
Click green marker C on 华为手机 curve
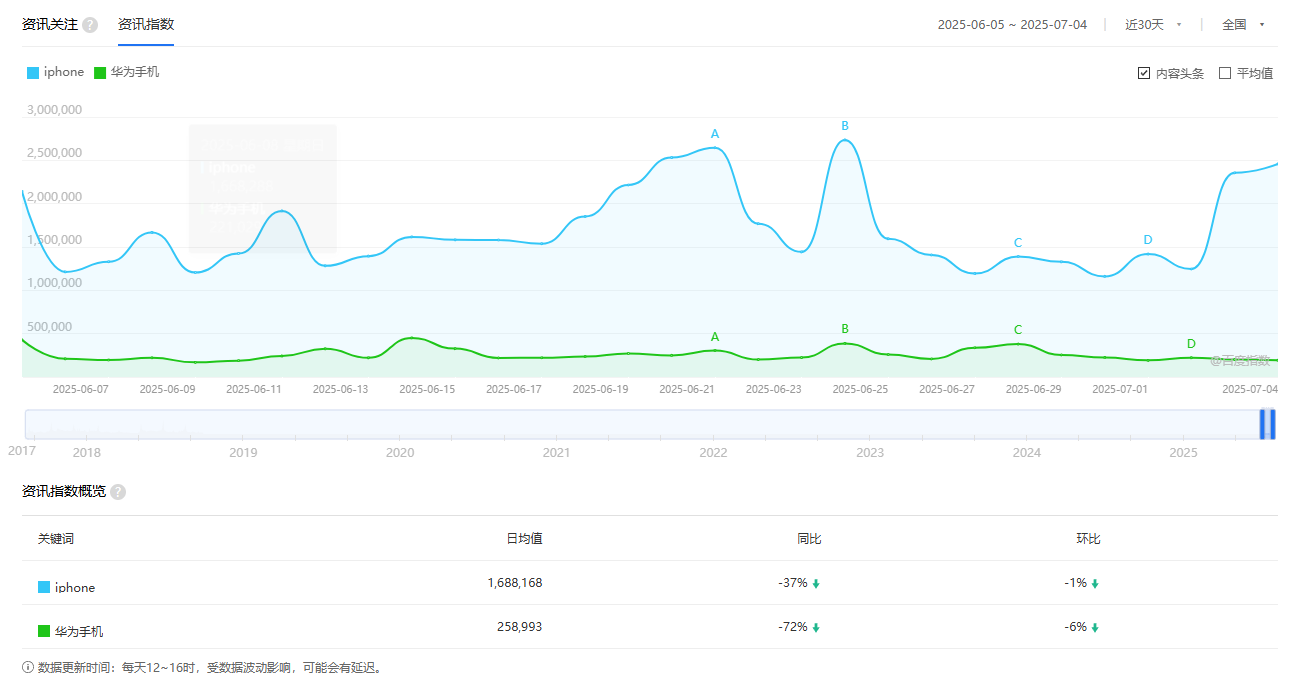pyautogui.click(x=1018, y=330)
